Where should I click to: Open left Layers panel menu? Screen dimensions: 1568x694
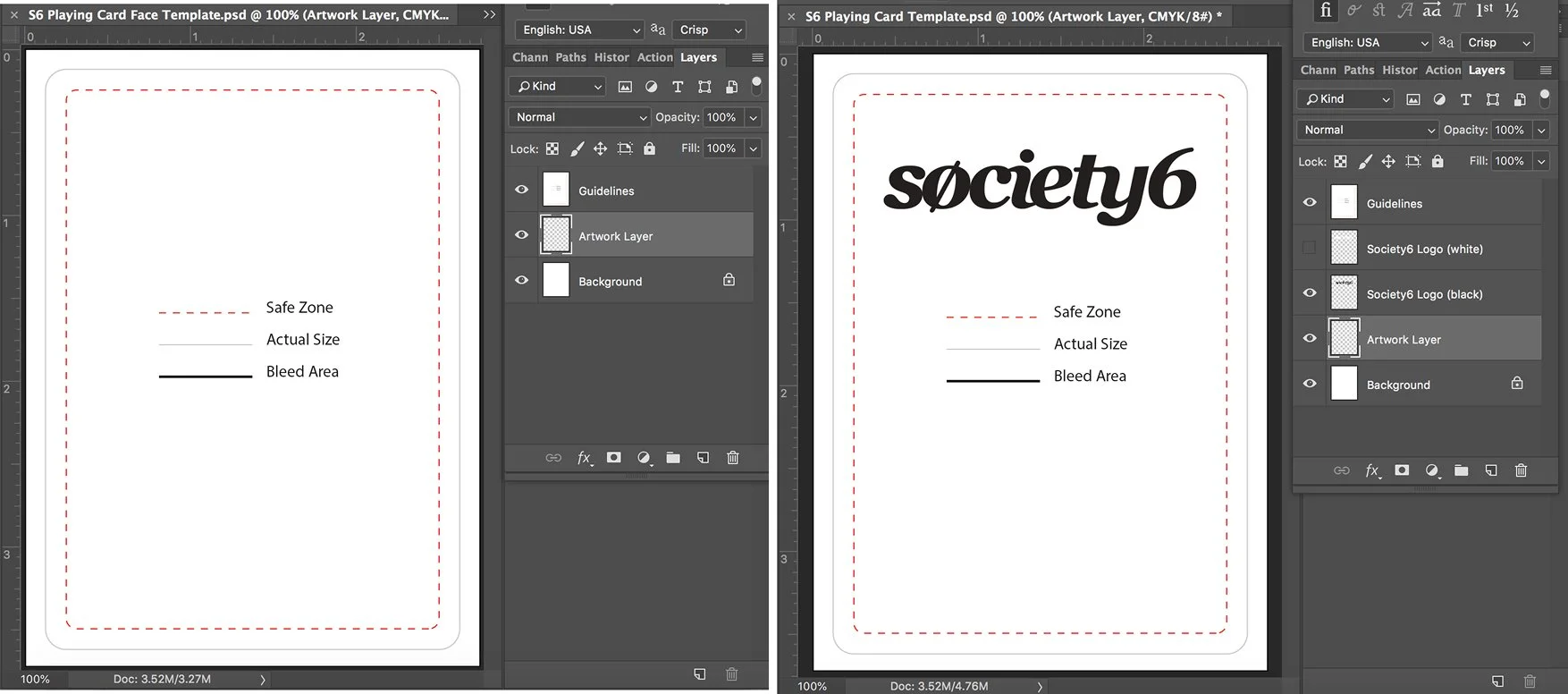coord(757,57)
